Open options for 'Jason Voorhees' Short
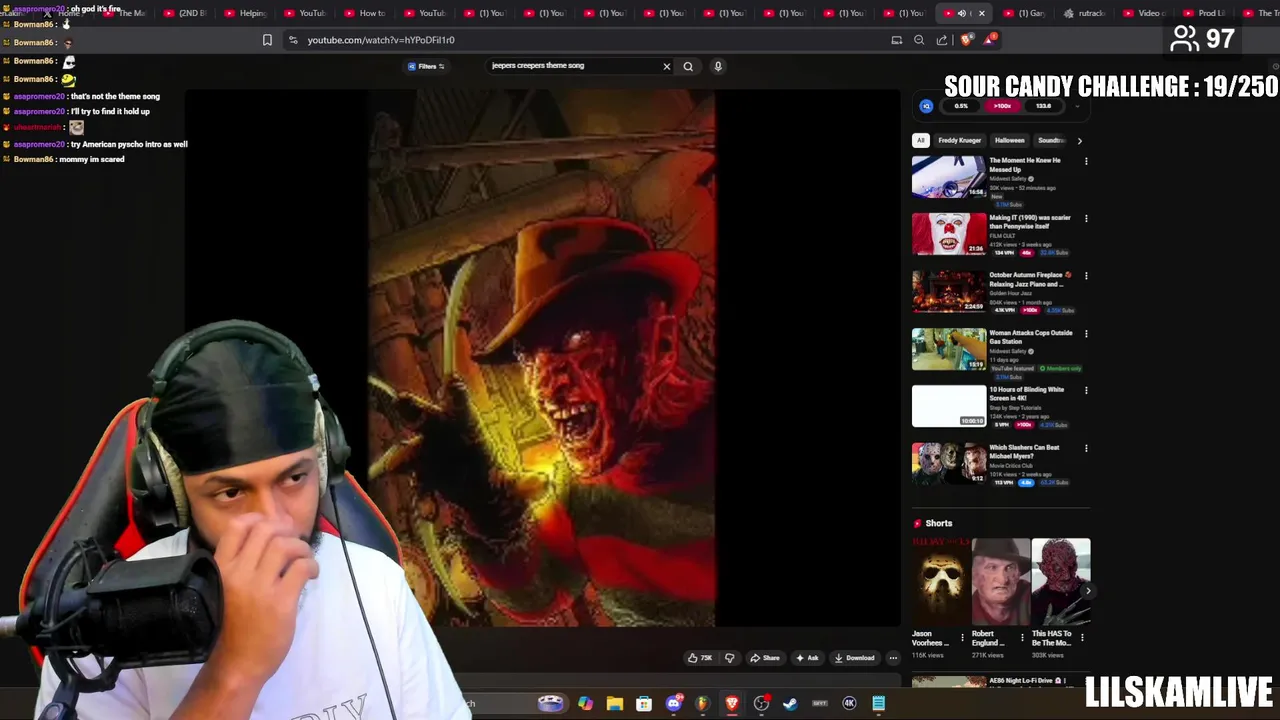1280x720 pixels. click(962, 637)
